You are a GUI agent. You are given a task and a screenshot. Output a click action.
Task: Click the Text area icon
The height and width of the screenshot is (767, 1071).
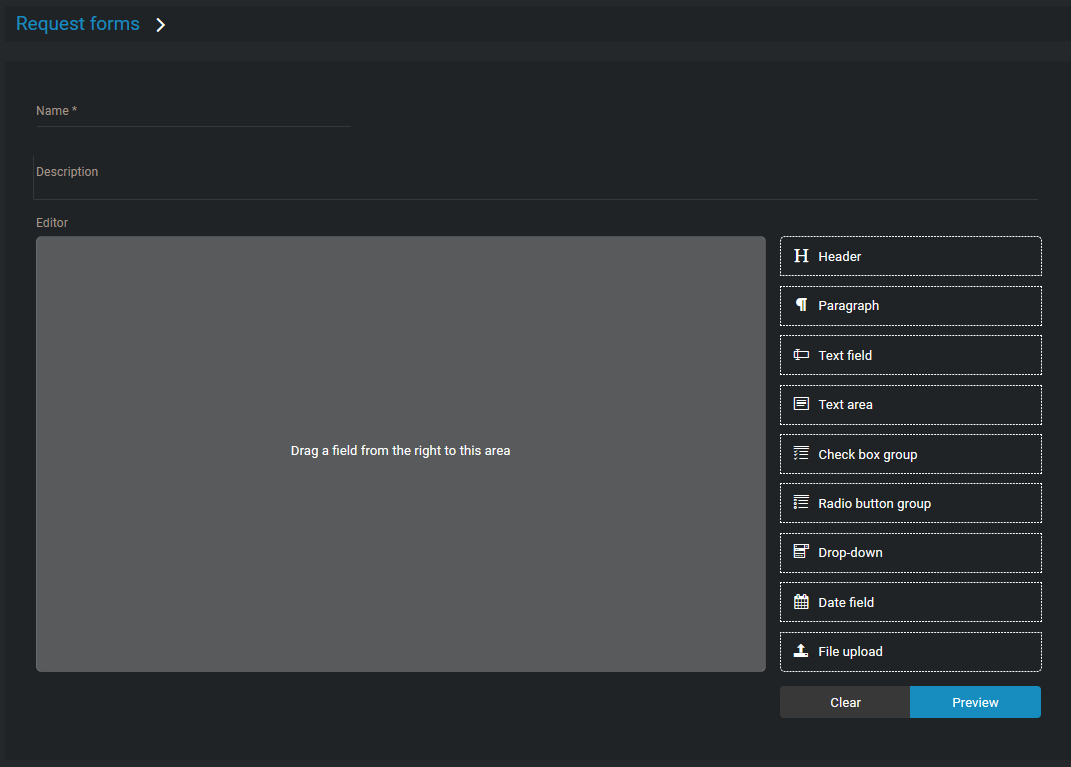[x=801, y=404]
